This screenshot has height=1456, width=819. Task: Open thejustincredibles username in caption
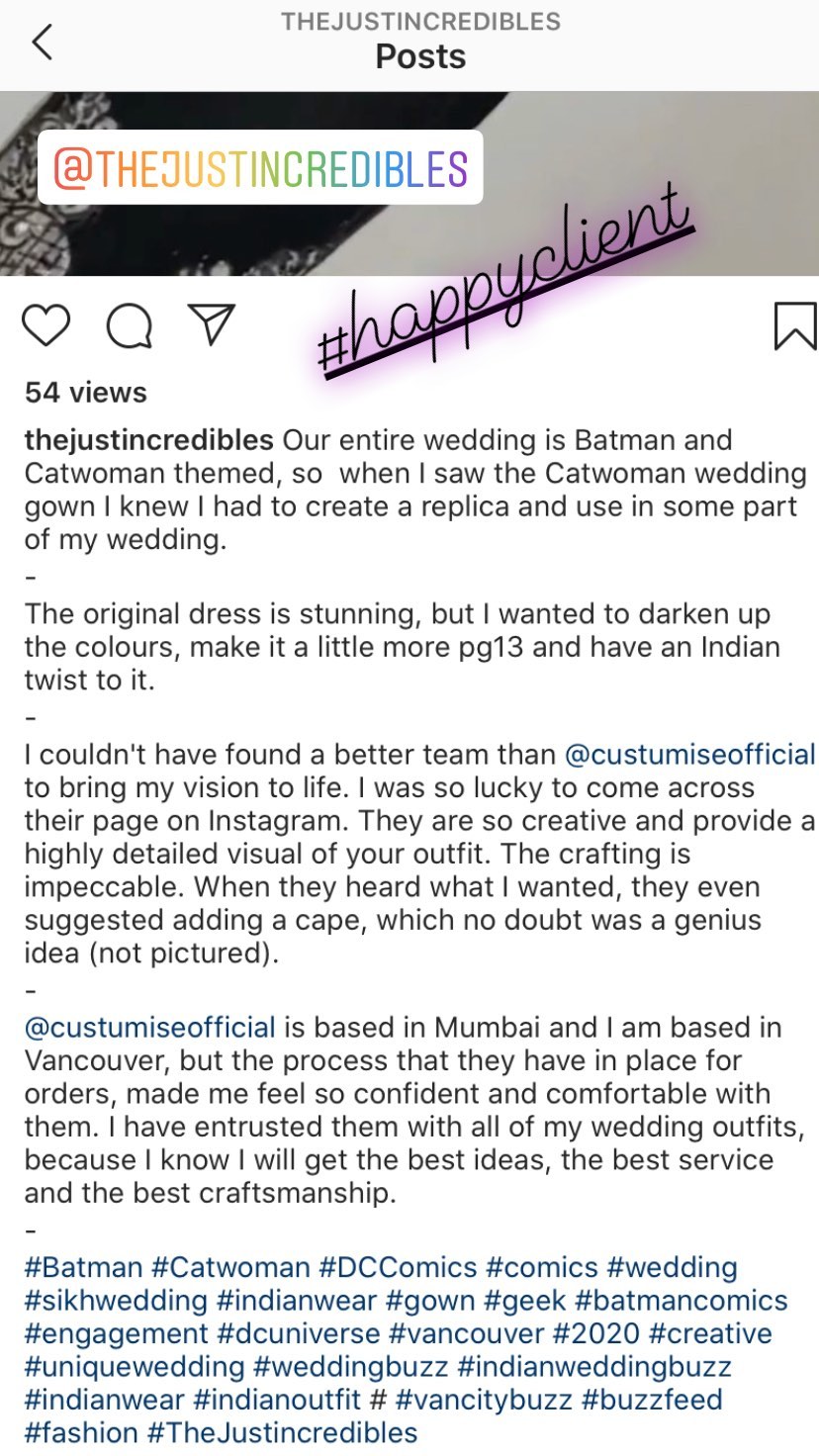(x=149, y=440)
